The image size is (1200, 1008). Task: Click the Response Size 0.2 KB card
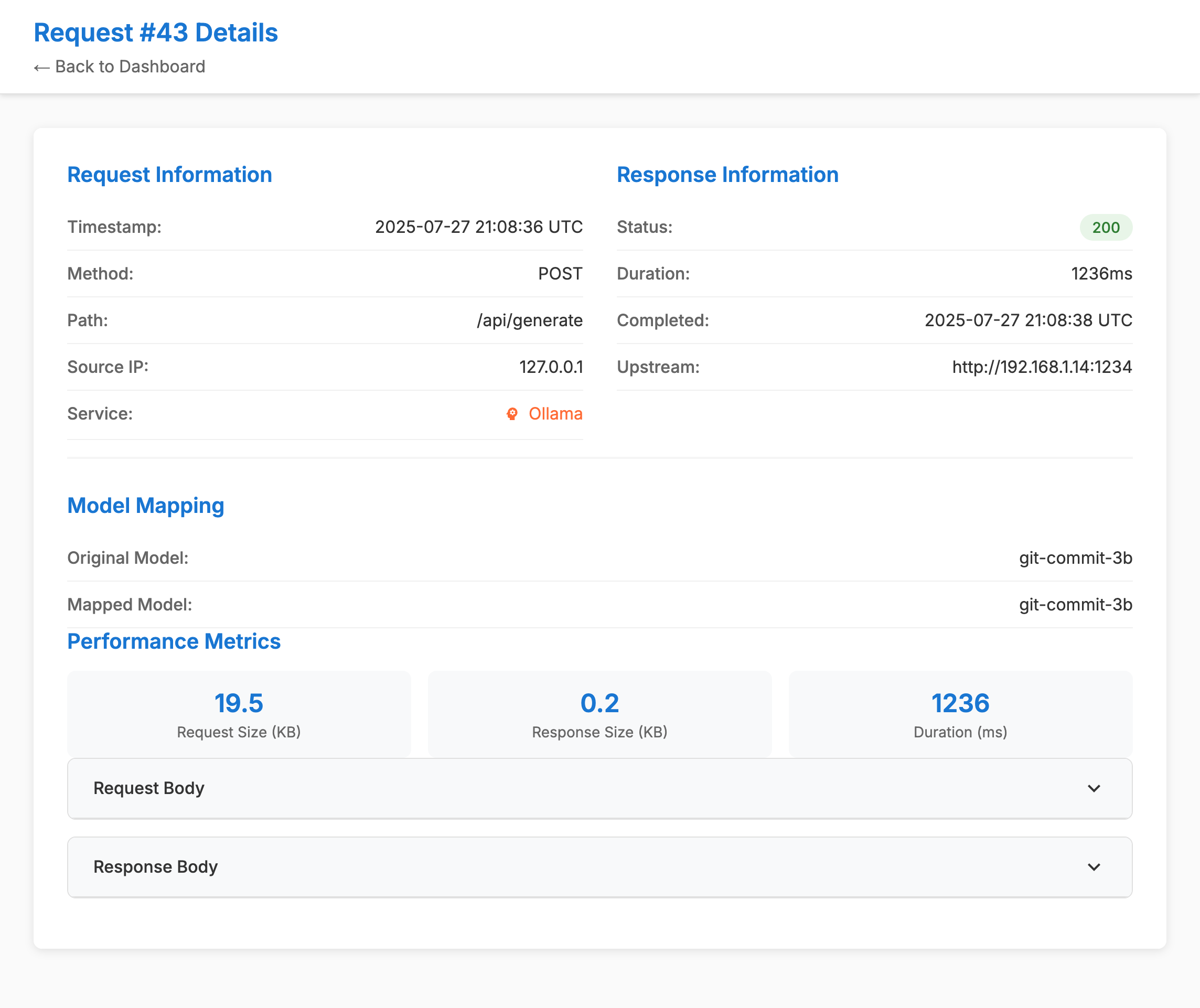pyautogui.click(x=599, y=713)
